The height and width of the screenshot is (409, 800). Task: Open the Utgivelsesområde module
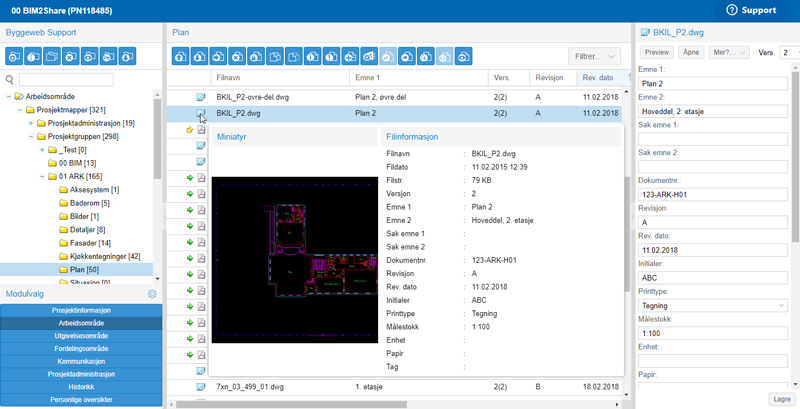point(81,336)
